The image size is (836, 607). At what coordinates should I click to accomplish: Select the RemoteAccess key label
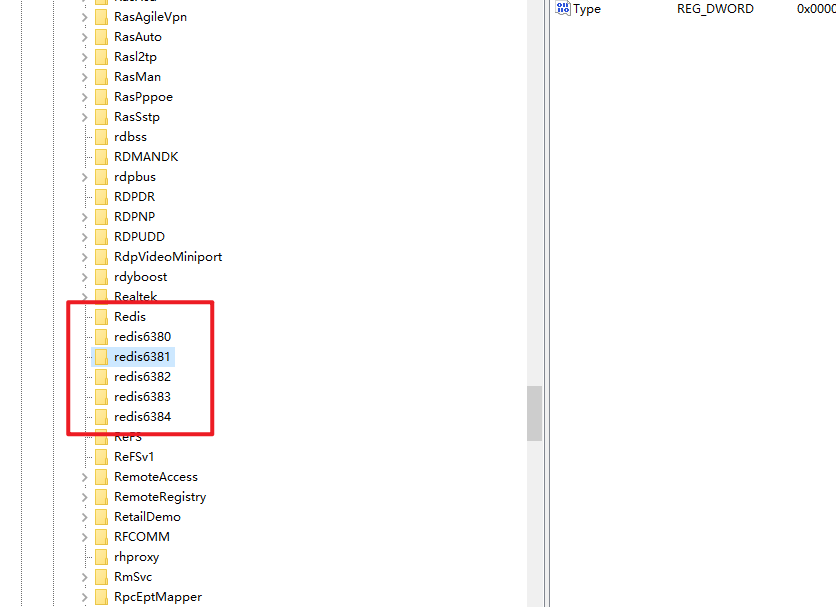pos(156,477)
